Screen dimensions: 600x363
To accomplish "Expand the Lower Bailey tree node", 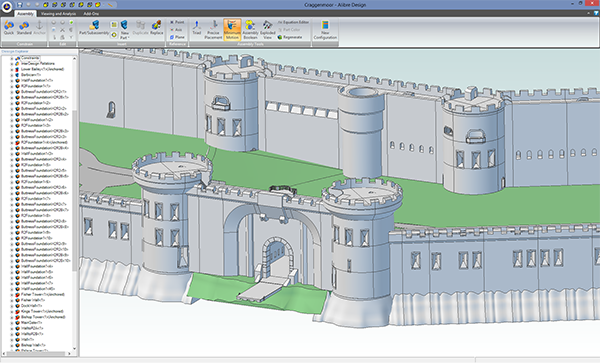I will tap(12, 69).
